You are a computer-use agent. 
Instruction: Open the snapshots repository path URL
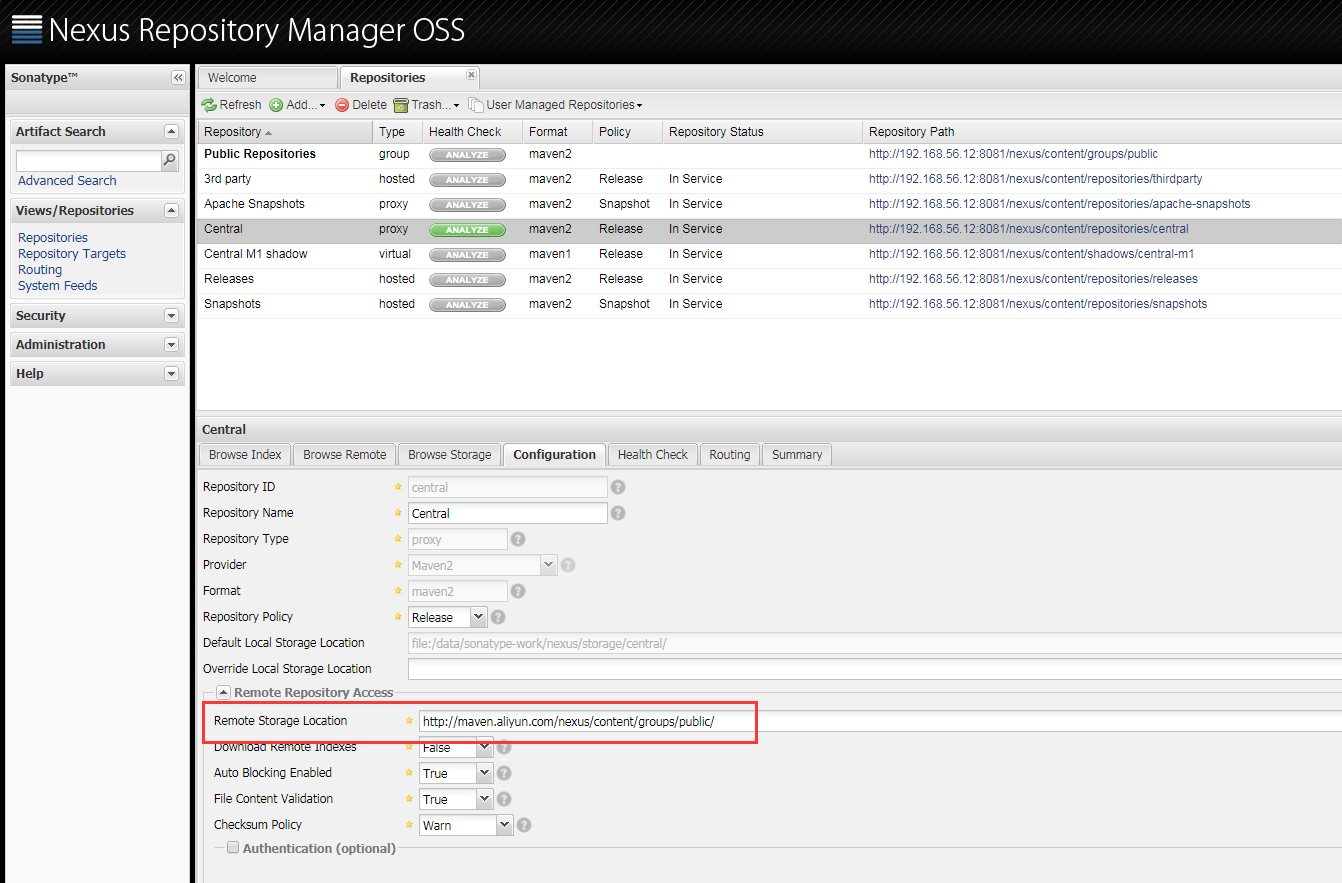point(1038,304)
